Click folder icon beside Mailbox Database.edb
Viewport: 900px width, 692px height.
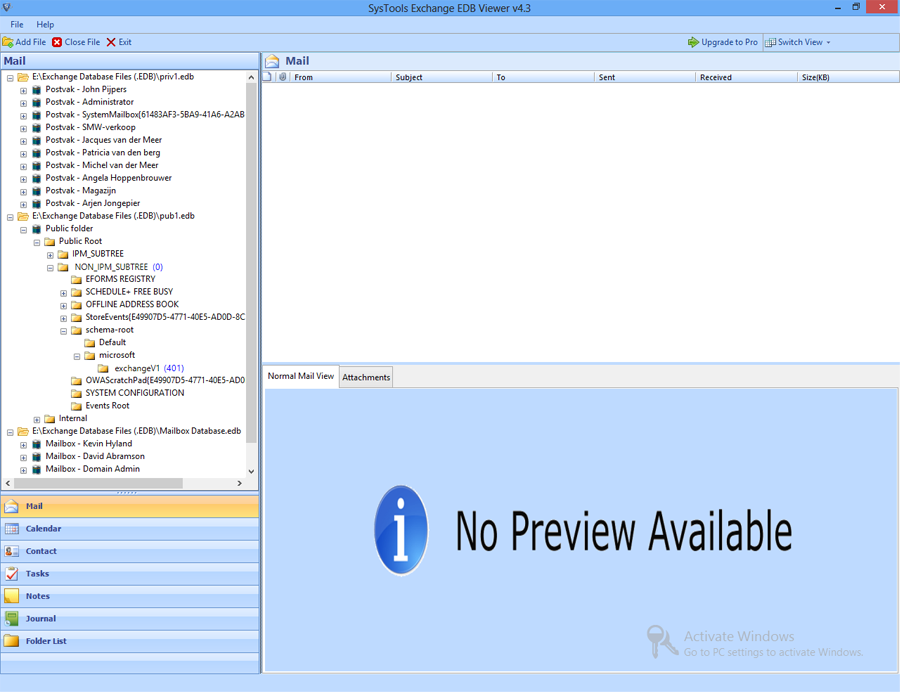pos(23,431)
